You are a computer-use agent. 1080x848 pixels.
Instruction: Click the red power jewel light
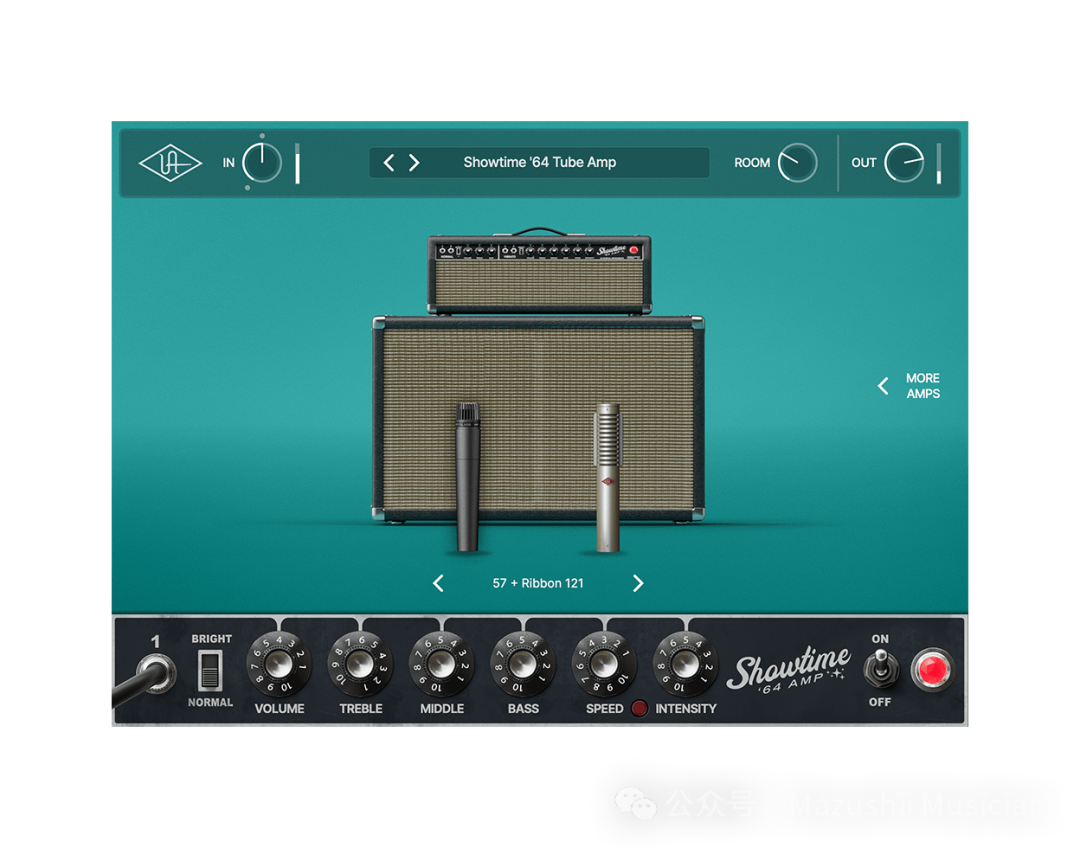click(x=932, y=670)
